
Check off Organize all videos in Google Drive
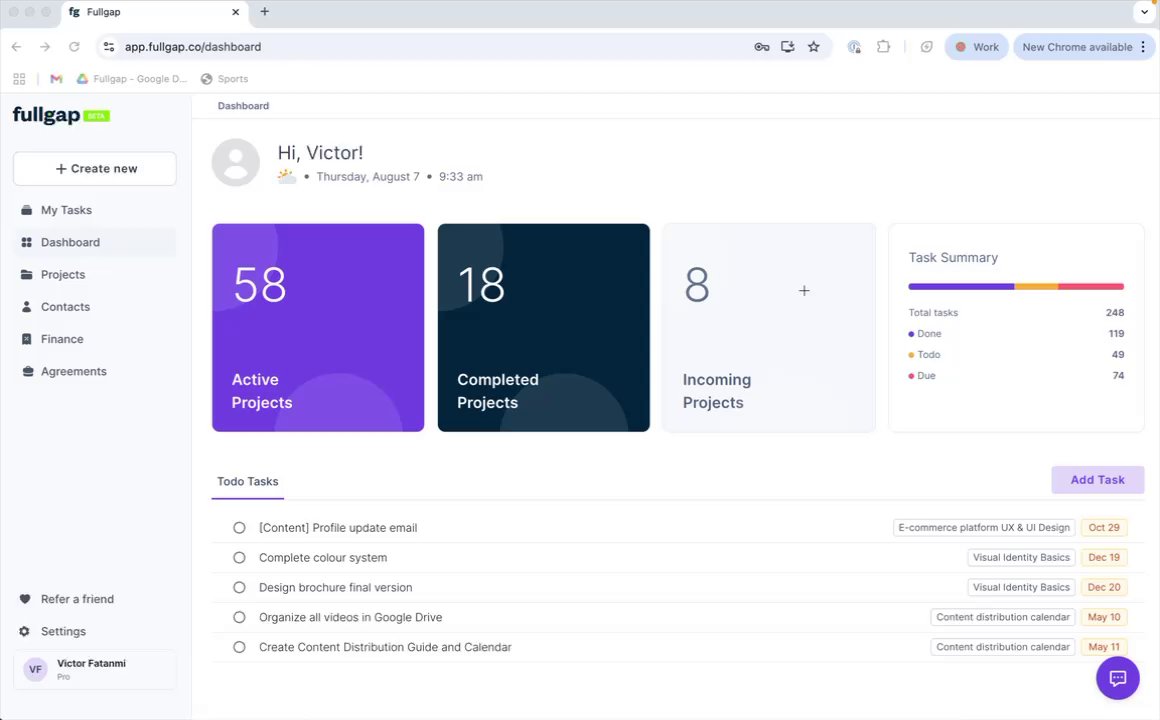click(239, 617)
